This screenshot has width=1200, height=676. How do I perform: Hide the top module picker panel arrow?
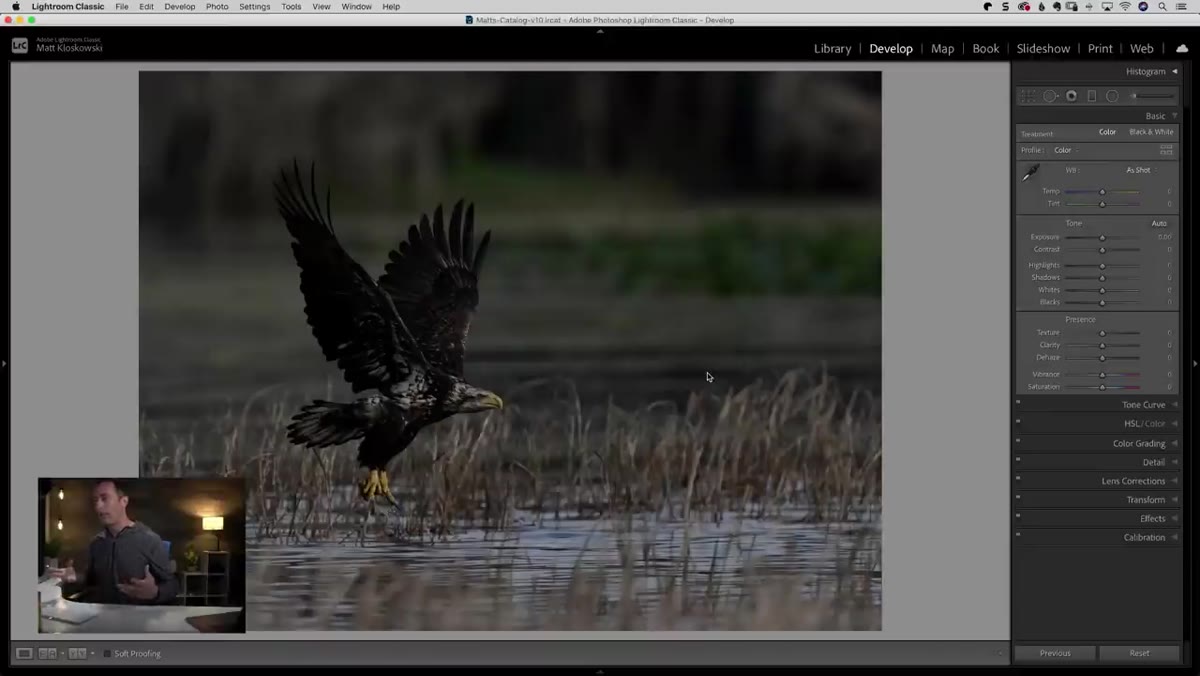(x=600, y=31)
